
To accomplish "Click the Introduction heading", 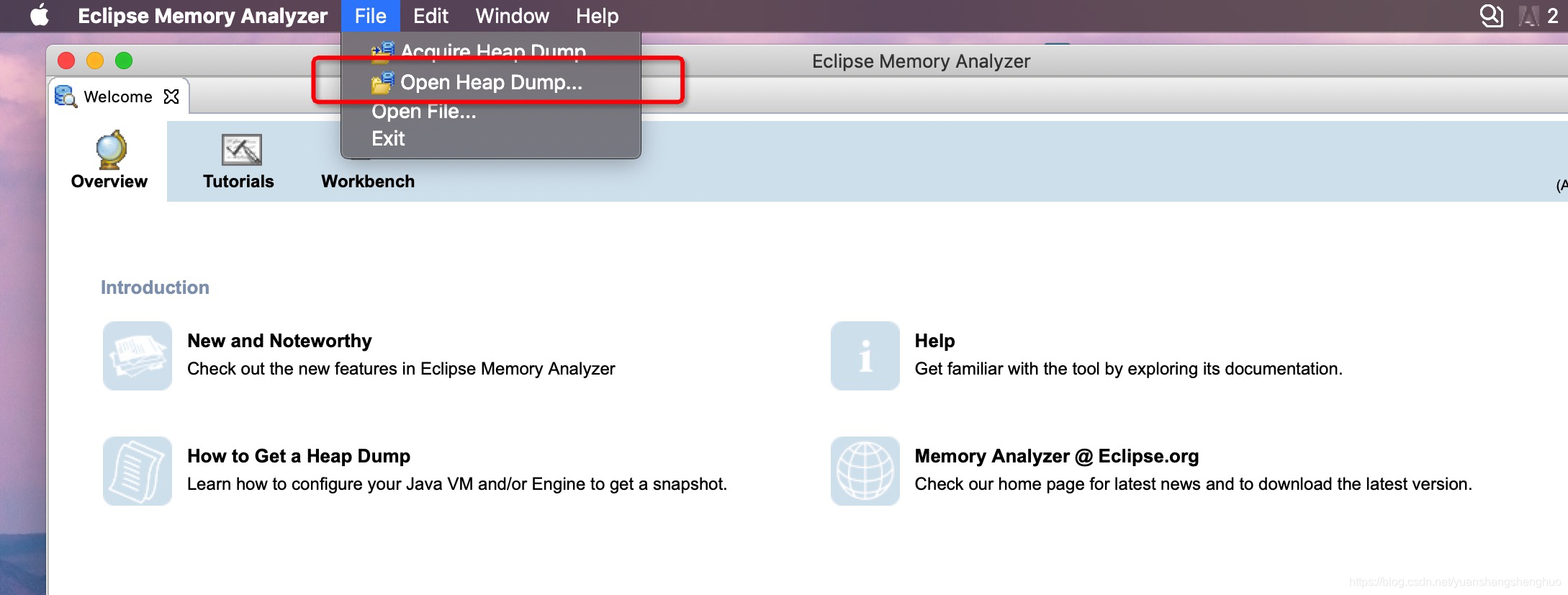I will (x=155, y=287).
